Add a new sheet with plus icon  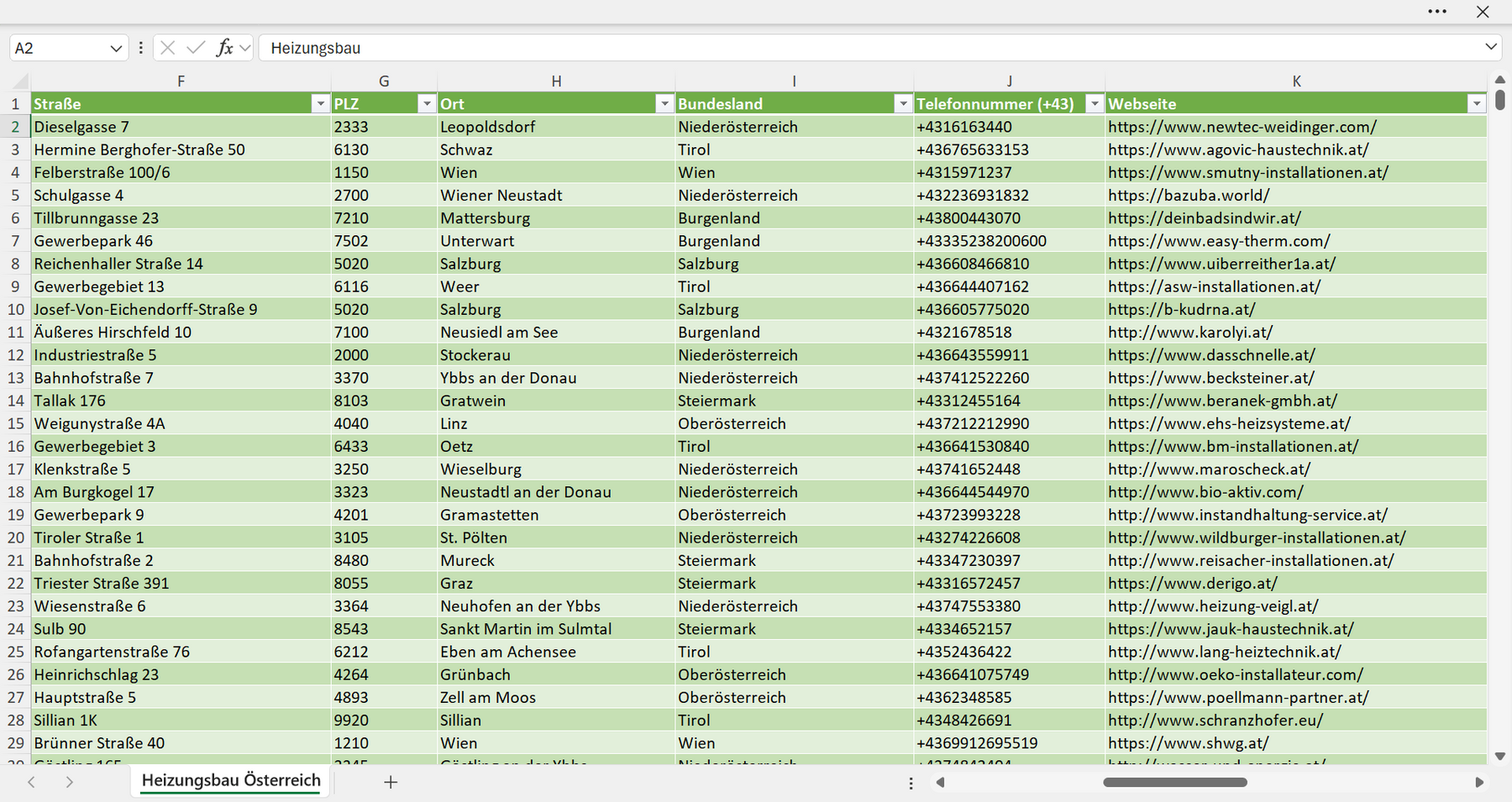point(391,782)
